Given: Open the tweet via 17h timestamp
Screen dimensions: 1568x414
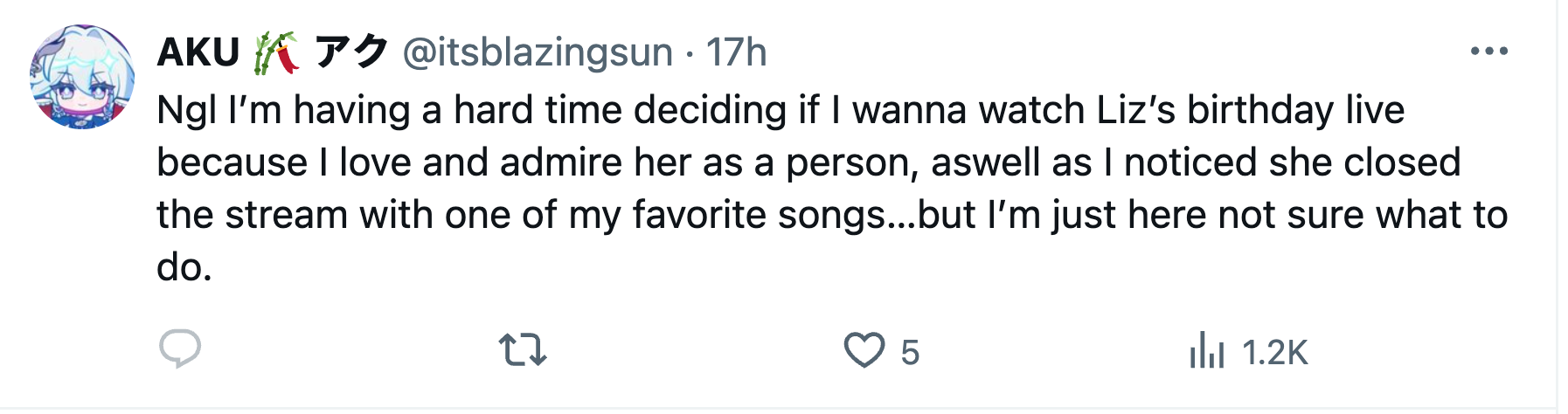Looking at the screenshot, I should (736, 52).
